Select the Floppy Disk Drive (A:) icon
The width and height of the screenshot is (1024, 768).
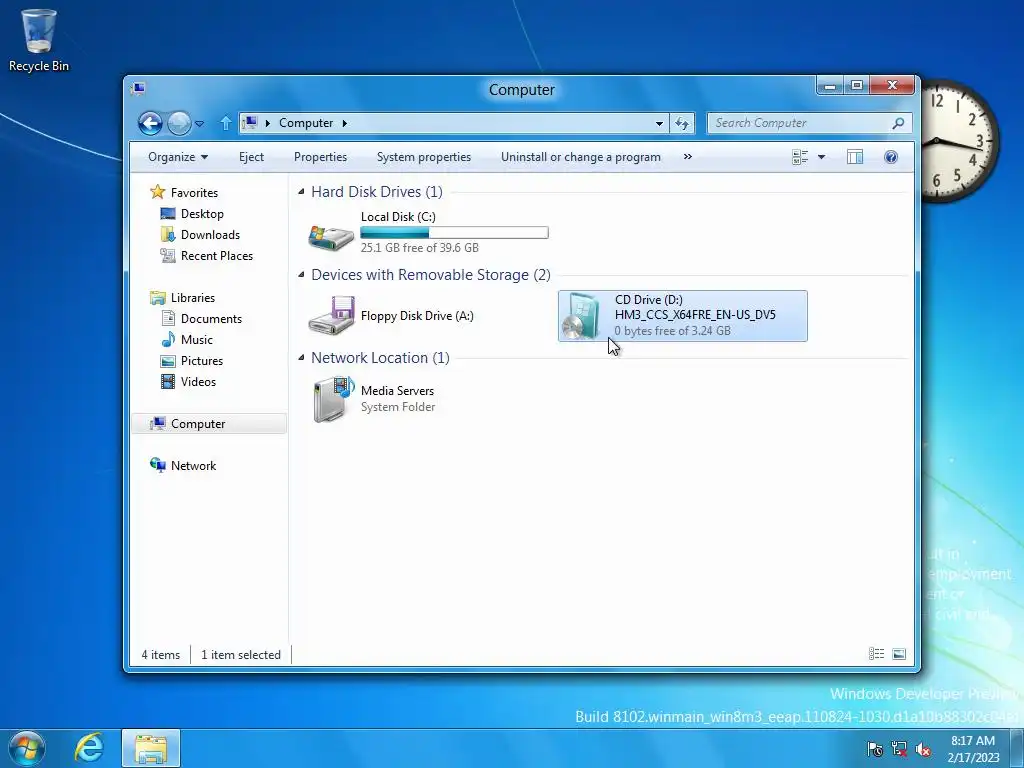pos(331,316)
